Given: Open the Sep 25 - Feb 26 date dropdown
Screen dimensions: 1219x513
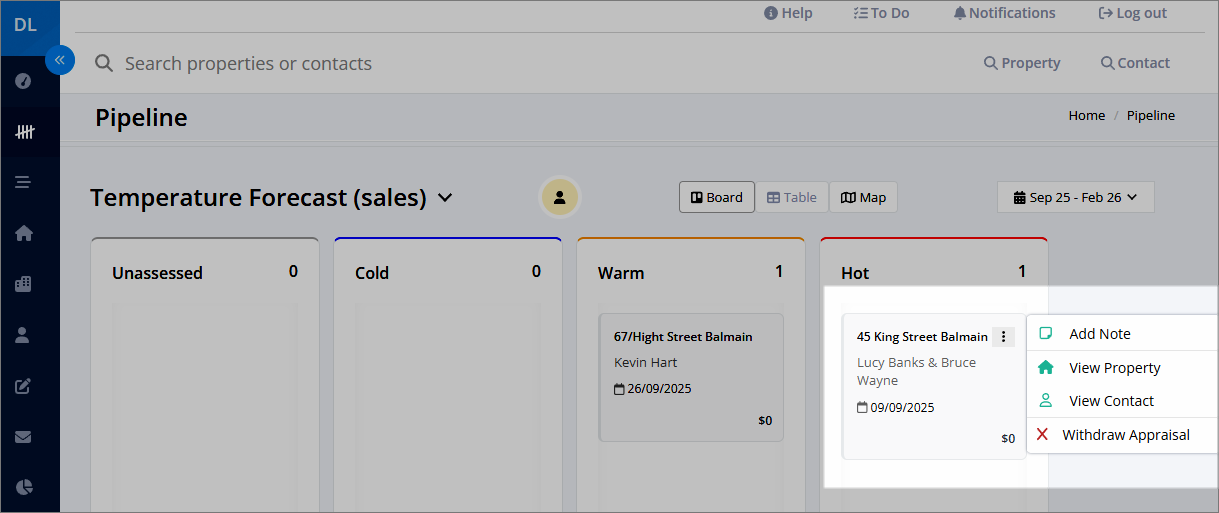Looking at the screenshot, I should tap(1075, 197).
